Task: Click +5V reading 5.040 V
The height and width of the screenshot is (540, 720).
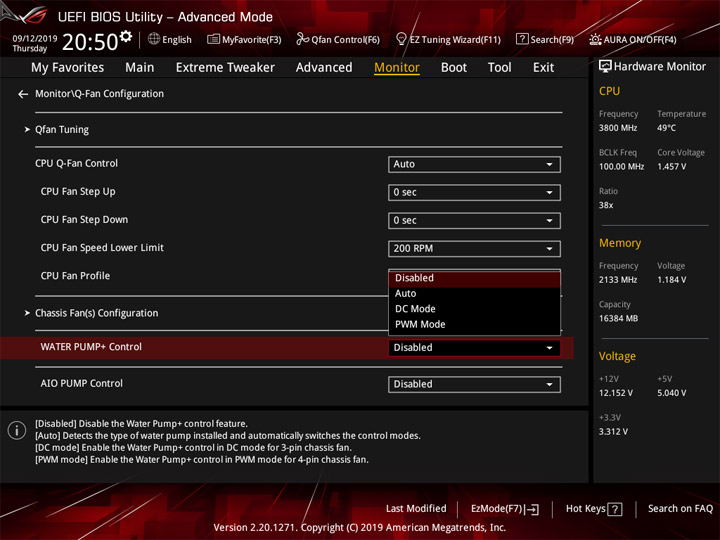Action: tap(671, 394)
